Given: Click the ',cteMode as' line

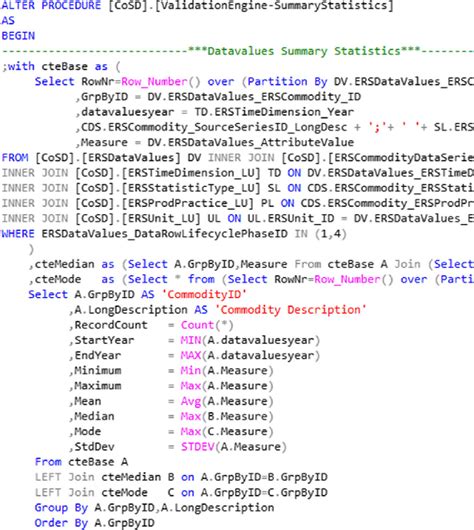Looking at the screenshot, I should click(x=251, y=279).
